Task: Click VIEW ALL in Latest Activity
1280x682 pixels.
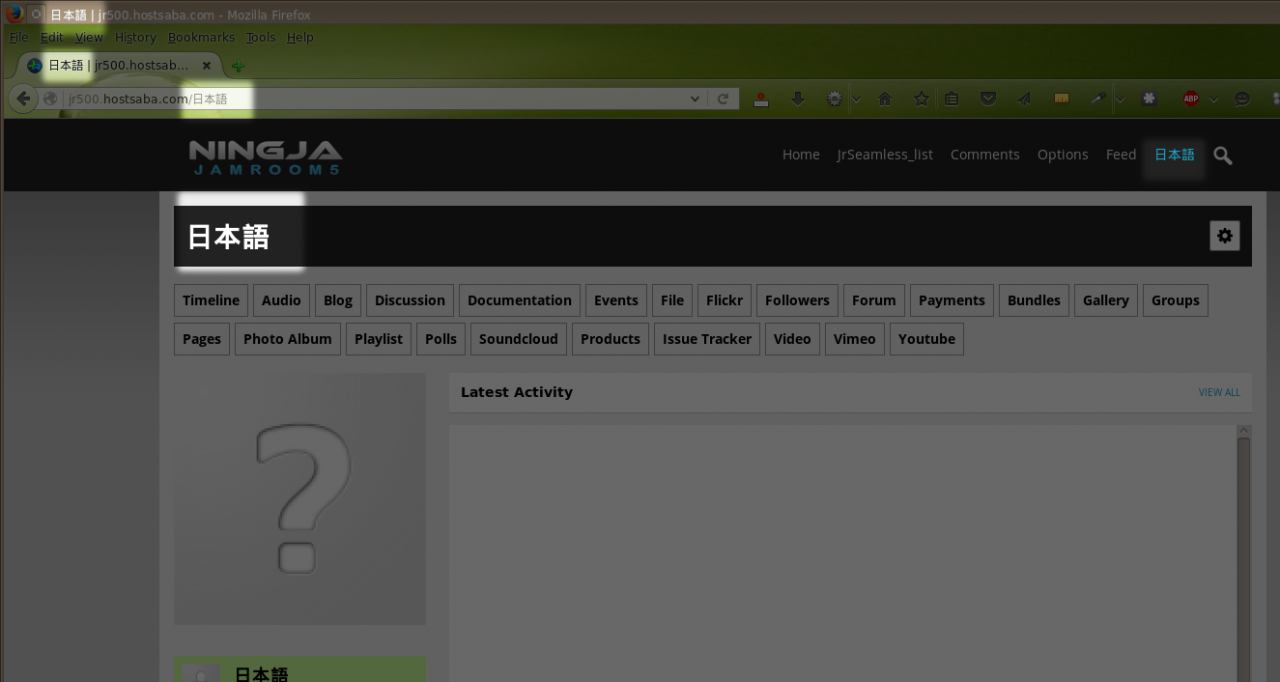Action: pyautogui.click(x=1219, y=392)
